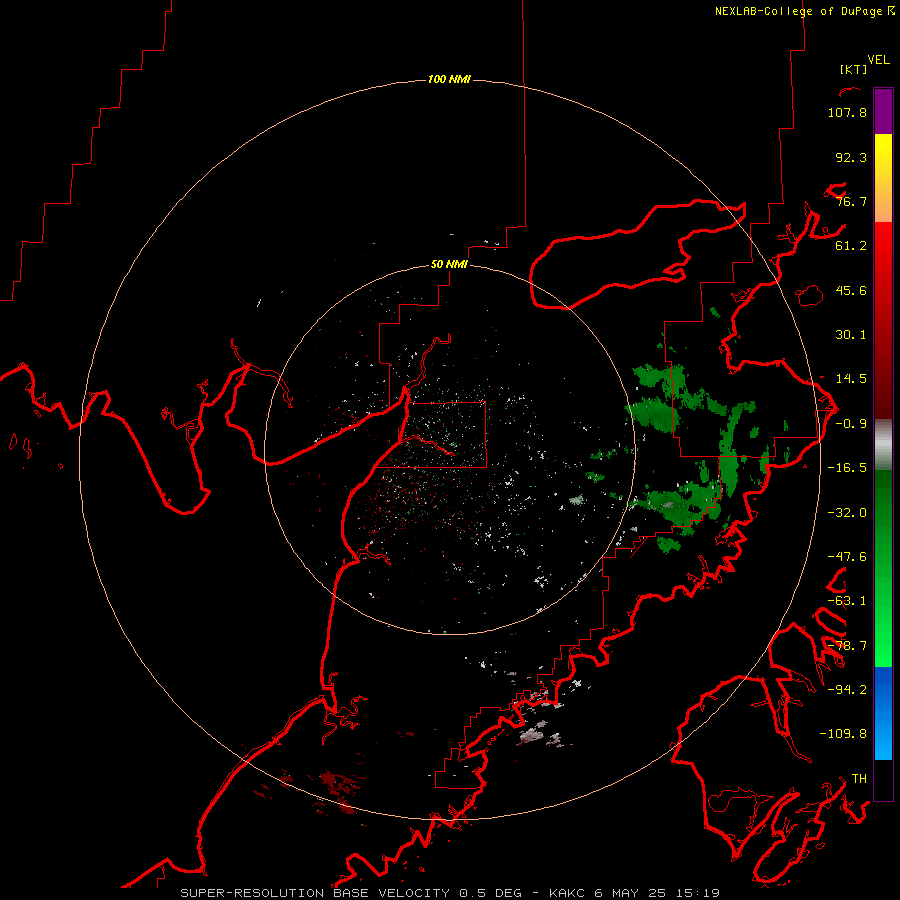This screenshot has height=900, width=900.
Task: Click the -47.6 velocity scale value
Action: pyautogui.click(x=847, y=557)
